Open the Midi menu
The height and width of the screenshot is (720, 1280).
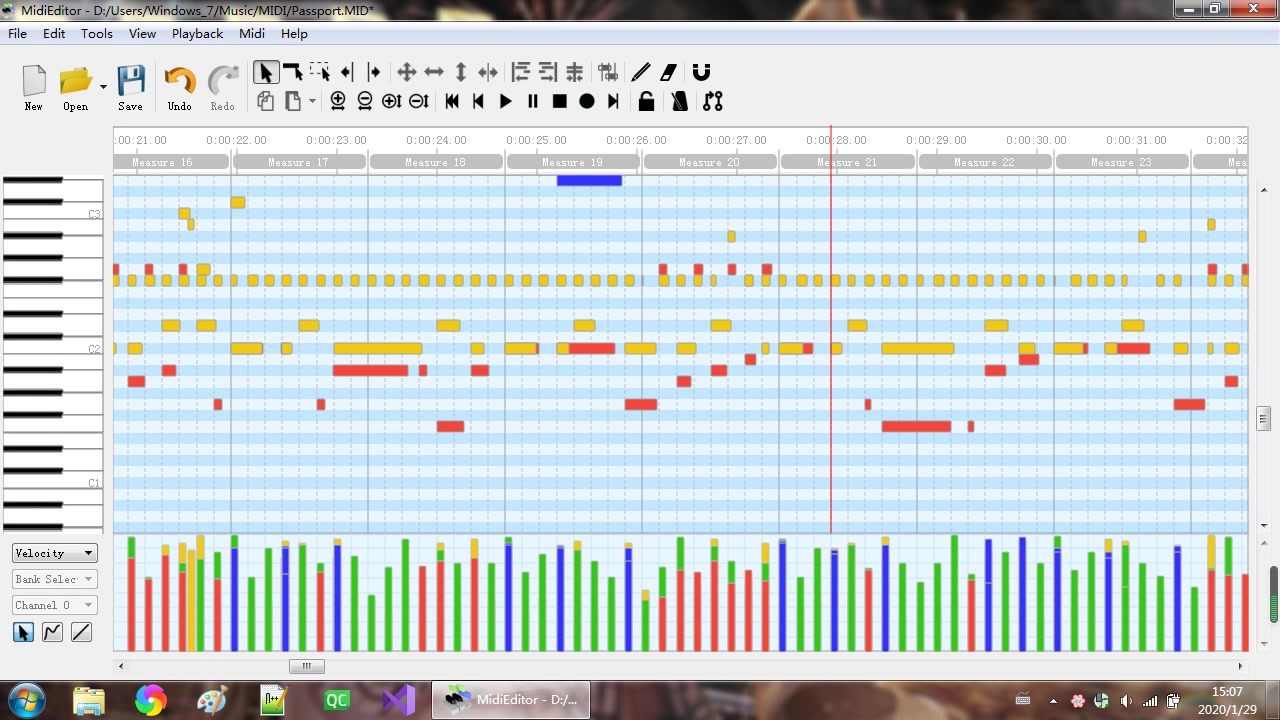tap(252, 33)
